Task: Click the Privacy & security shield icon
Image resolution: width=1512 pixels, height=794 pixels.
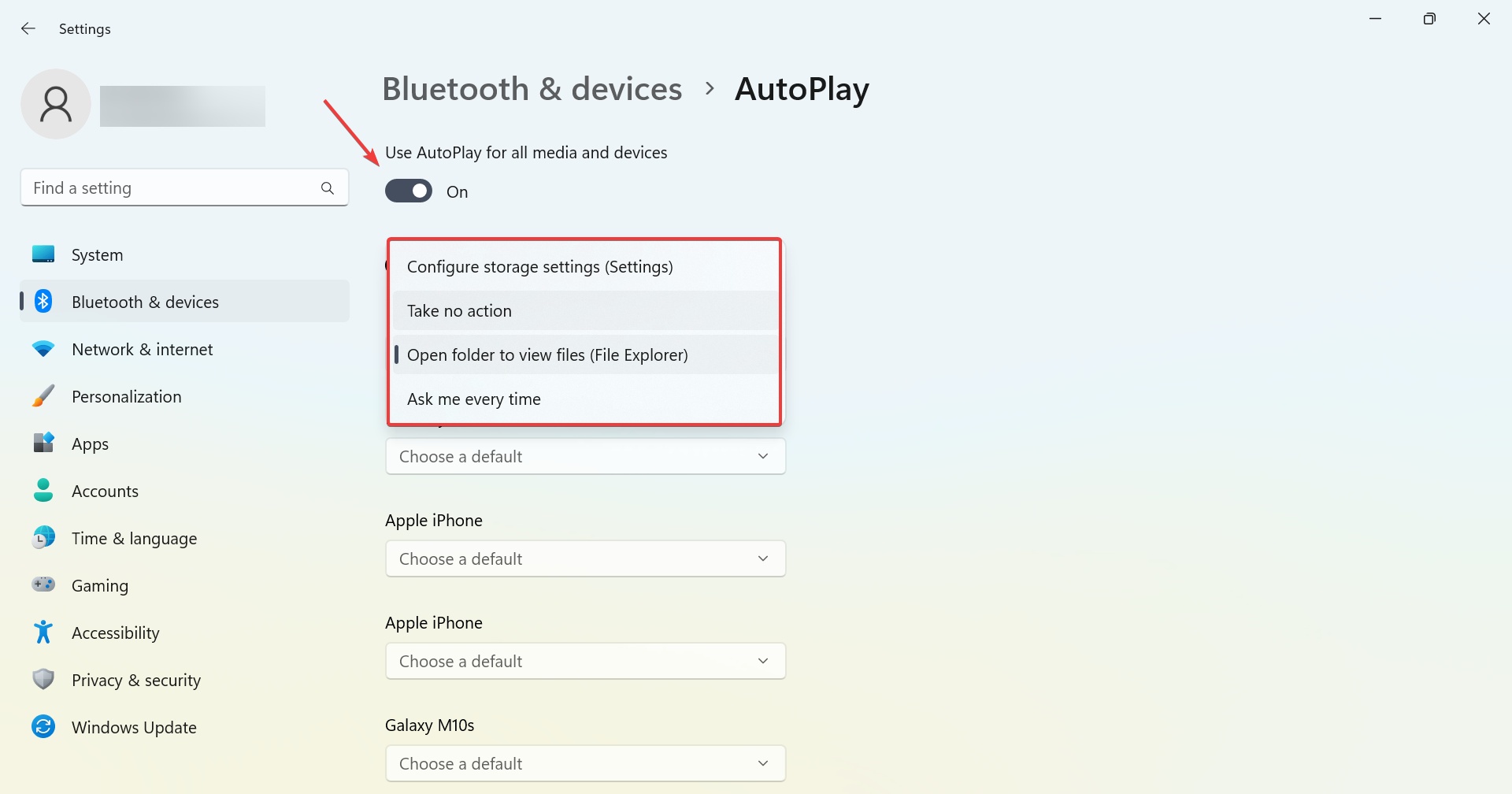Action: point(43,679)
